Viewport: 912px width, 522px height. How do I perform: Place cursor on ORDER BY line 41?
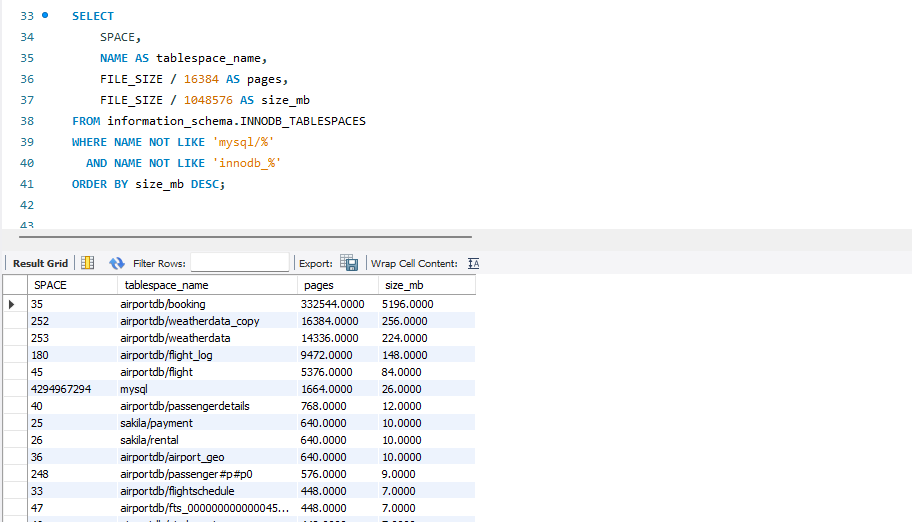click(x=148, y=184)
